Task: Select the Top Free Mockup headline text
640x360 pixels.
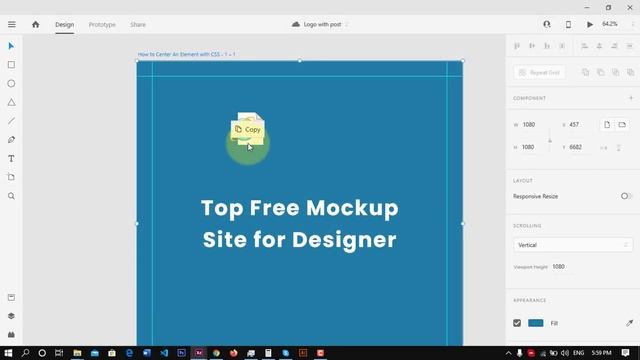Action: 300,224
